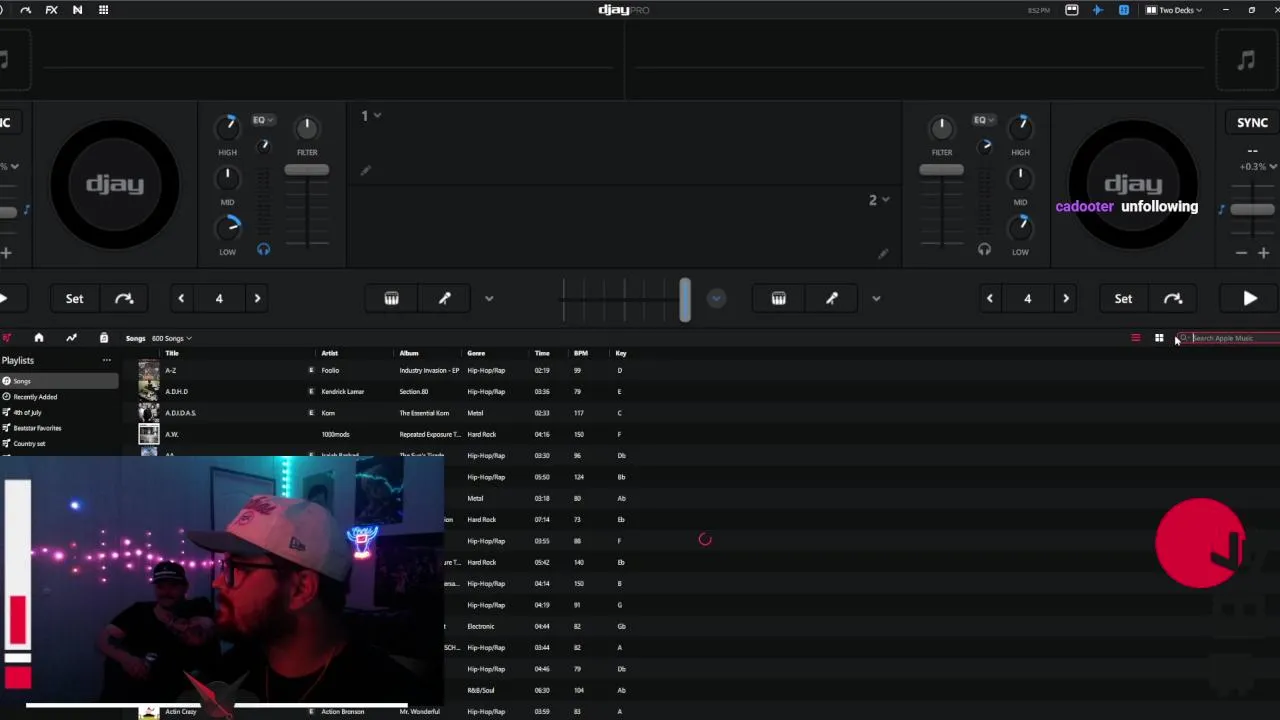The height and width of the screenshot is (720, 1280).
Task: Open the 600 Songs dropdown
Action: (171, 339)
